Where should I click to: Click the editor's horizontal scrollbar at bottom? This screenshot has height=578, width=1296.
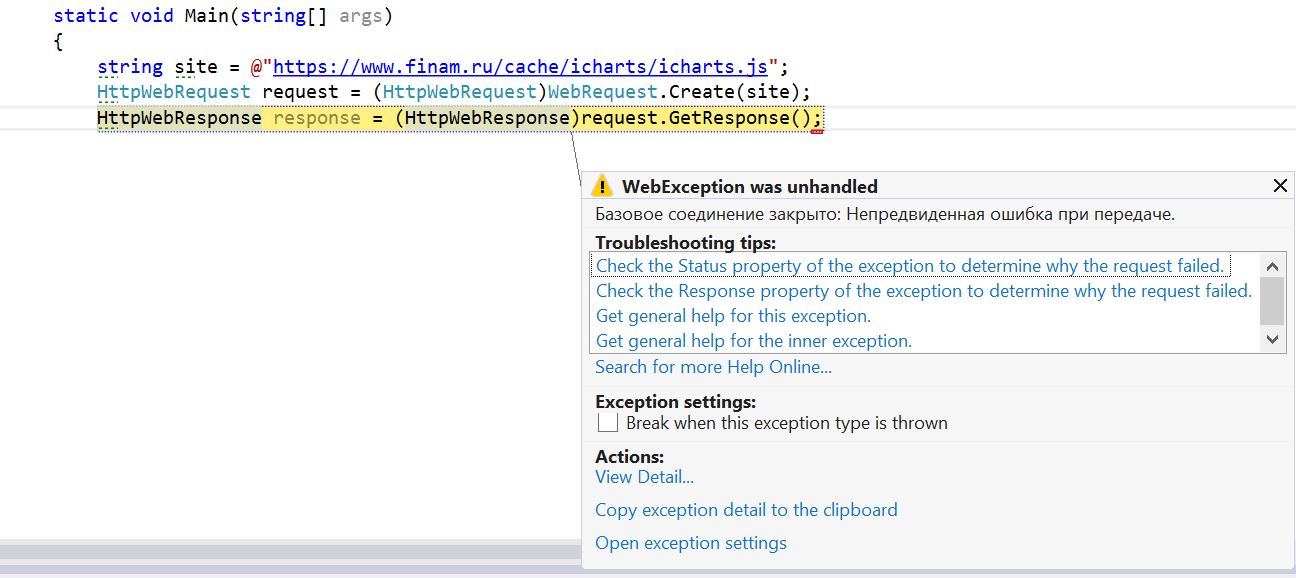(290, 551)
